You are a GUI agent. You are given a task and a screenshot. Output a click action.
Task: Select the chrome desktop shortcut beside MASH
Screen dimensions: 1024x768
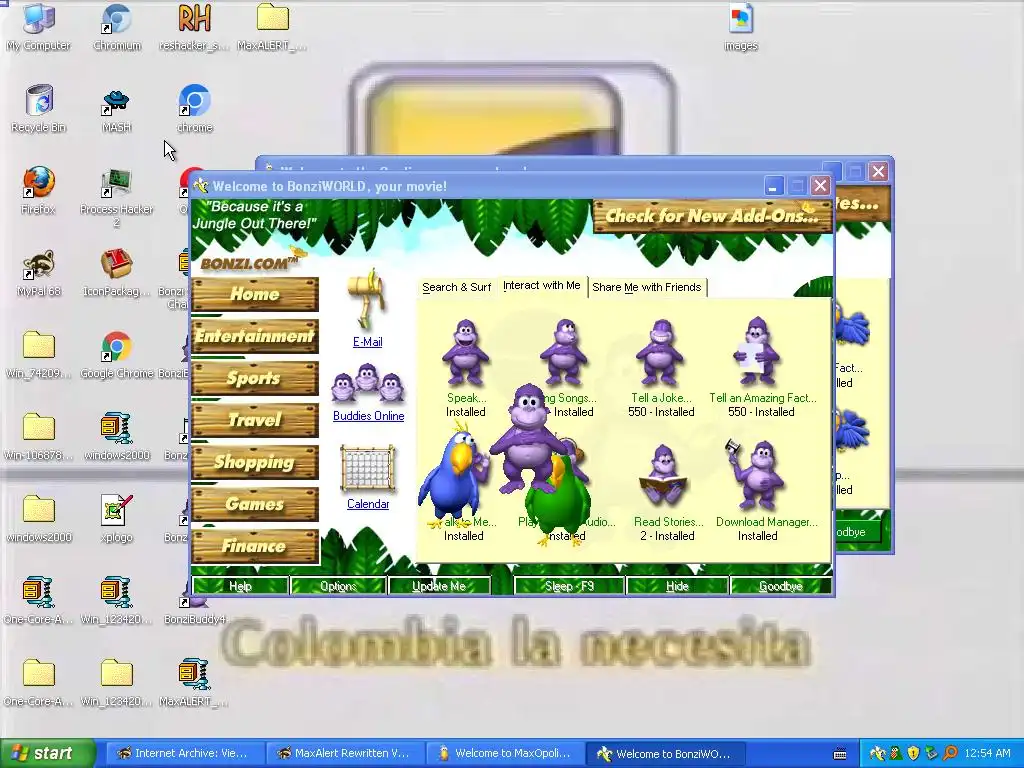[x=194, y=109]
